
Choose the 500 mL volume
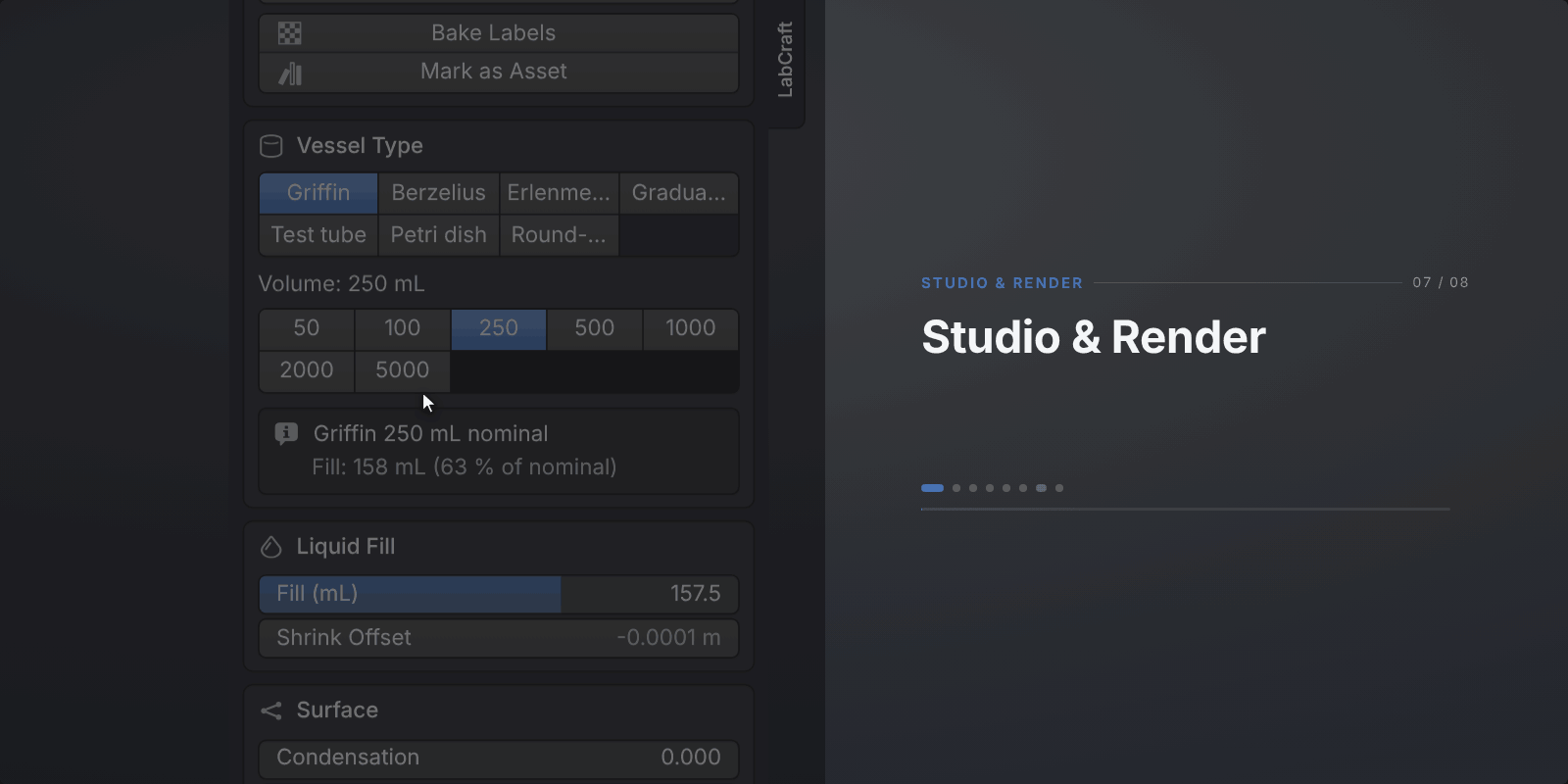pyautogui.click(x=595, y=328)
